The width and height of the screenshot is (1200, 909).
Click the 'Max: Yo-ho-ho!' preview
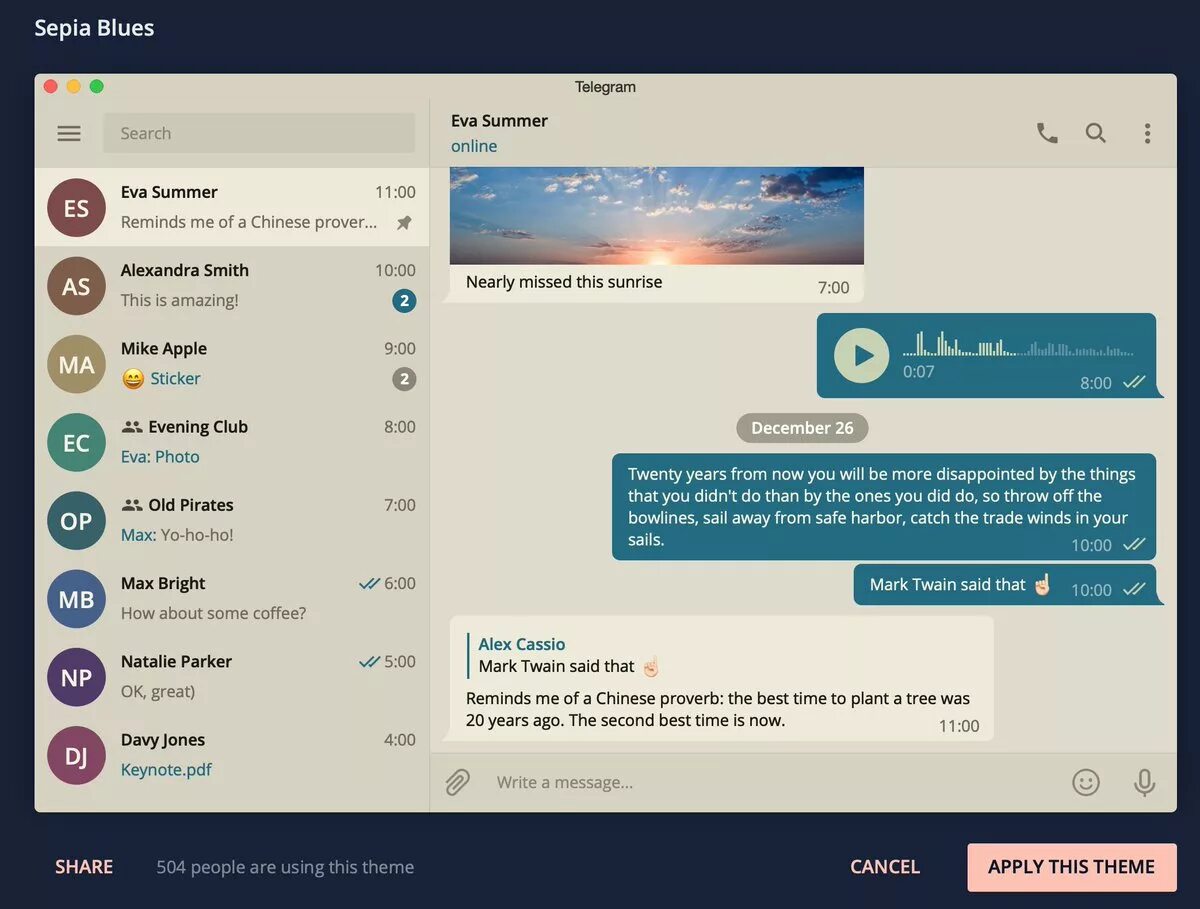177,535
